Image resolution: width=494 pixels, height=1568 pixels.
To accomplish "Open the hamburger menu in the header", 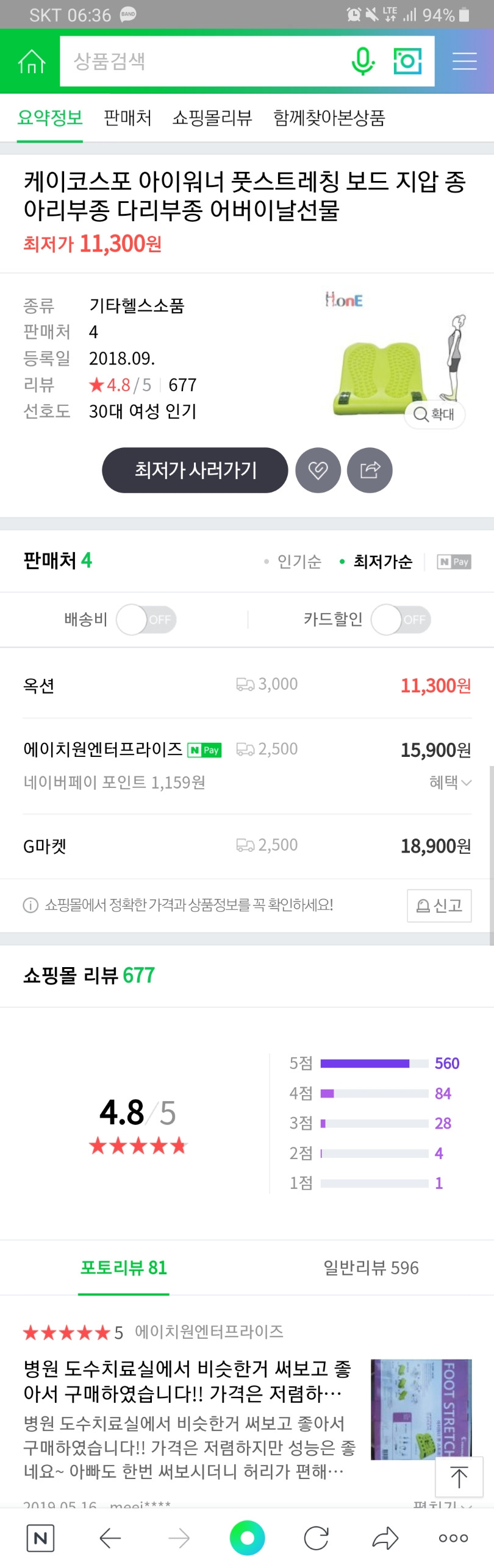I will point(464,61).
